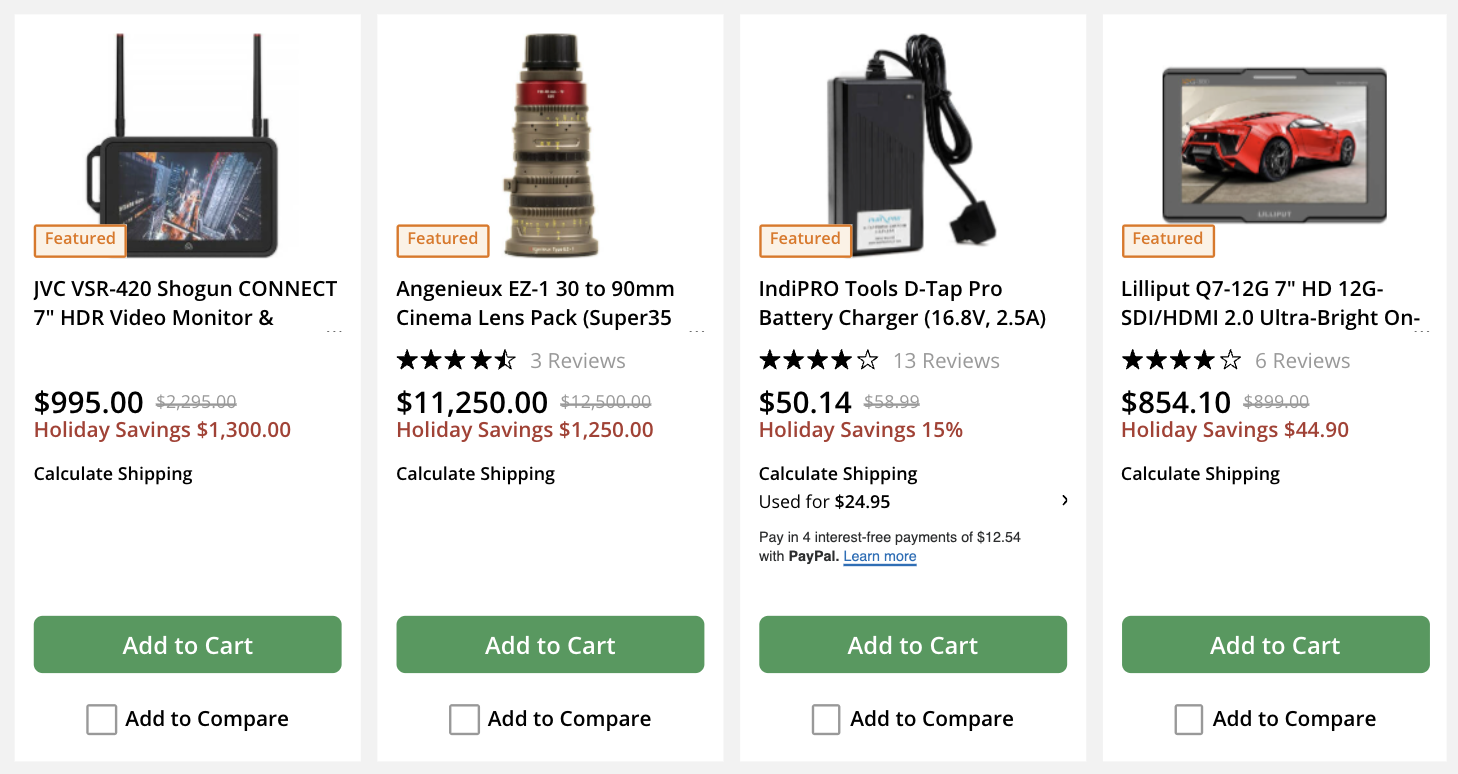Screen dimensions: 1458x774
Task: Click star rating of Angenieux lens
Action: coord(456,360)
